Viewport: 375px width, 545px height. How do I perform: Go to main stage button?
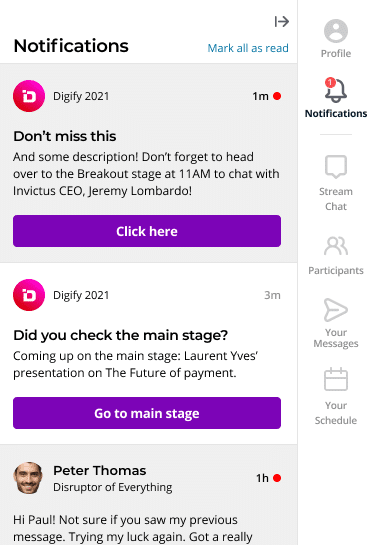coord(147,413)
